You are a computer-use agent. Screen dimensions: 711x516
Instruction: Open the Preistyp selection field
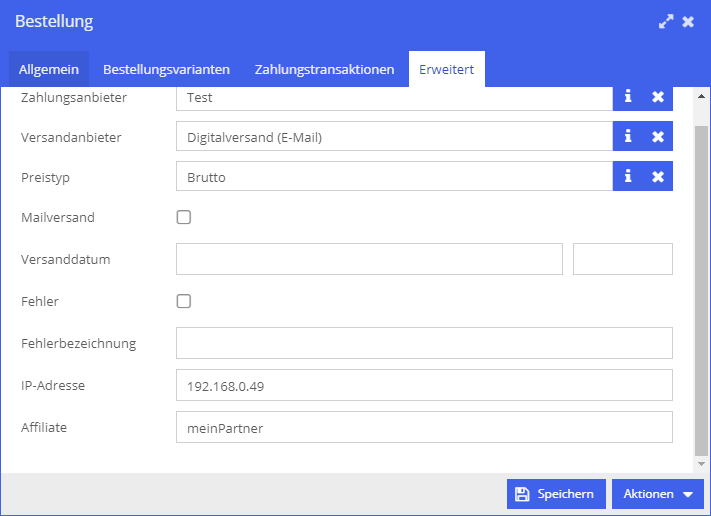click(x=394, y=176)
